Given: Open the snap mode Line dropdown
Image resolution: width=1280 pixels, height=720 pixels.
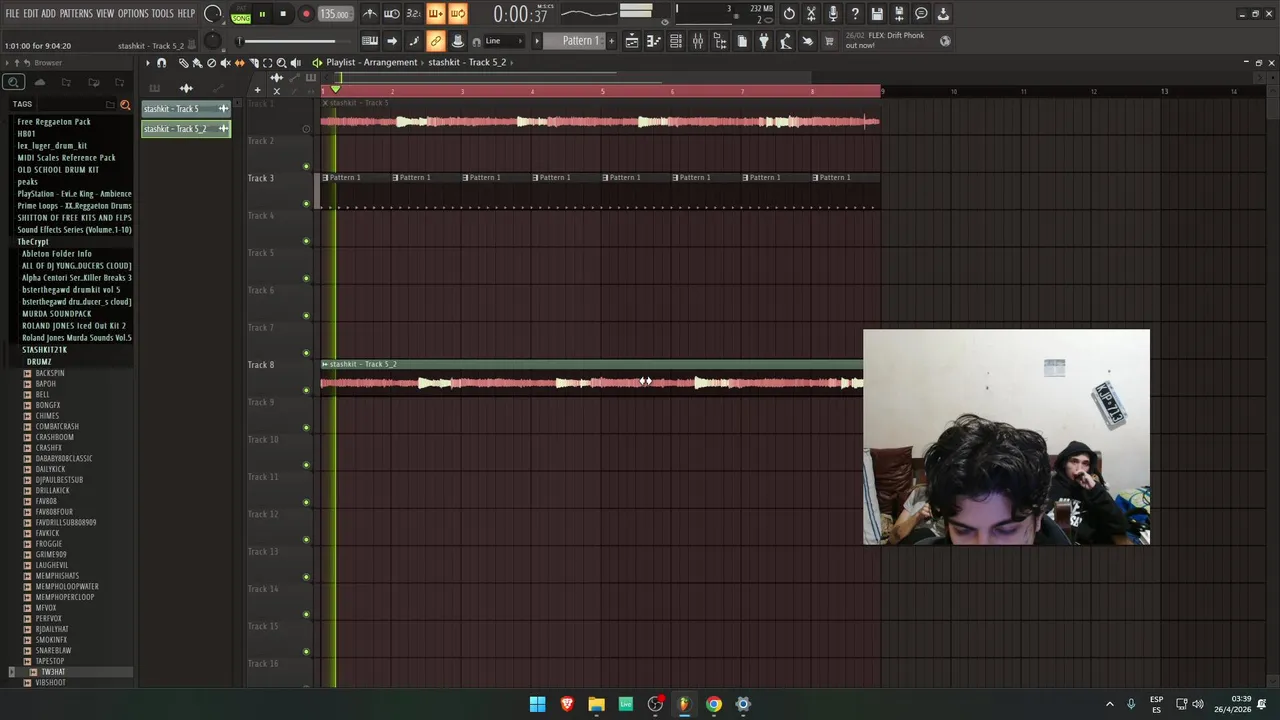Looking at the screenshot, I should click(505, 41).
